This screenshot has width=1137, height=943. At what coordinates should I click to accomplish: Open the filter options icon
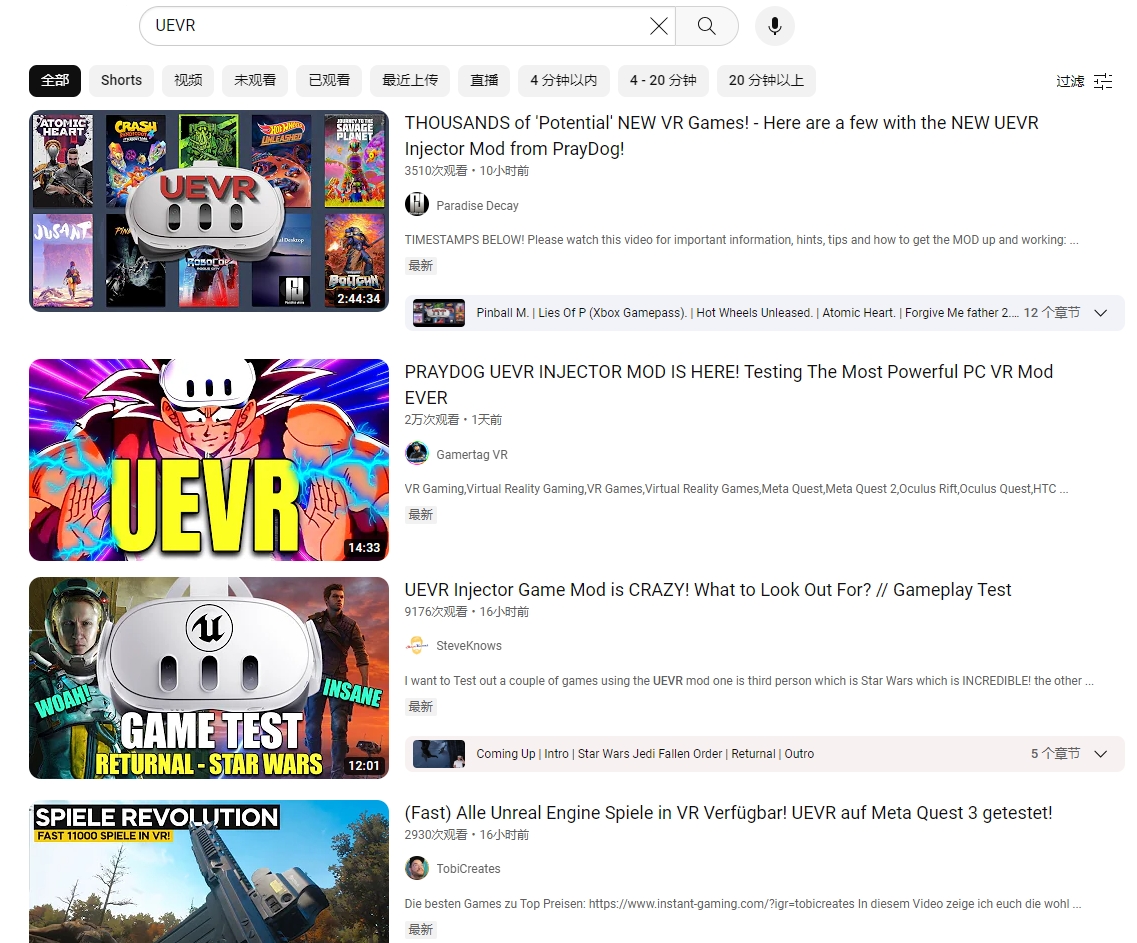click(x=1103, y=81)
